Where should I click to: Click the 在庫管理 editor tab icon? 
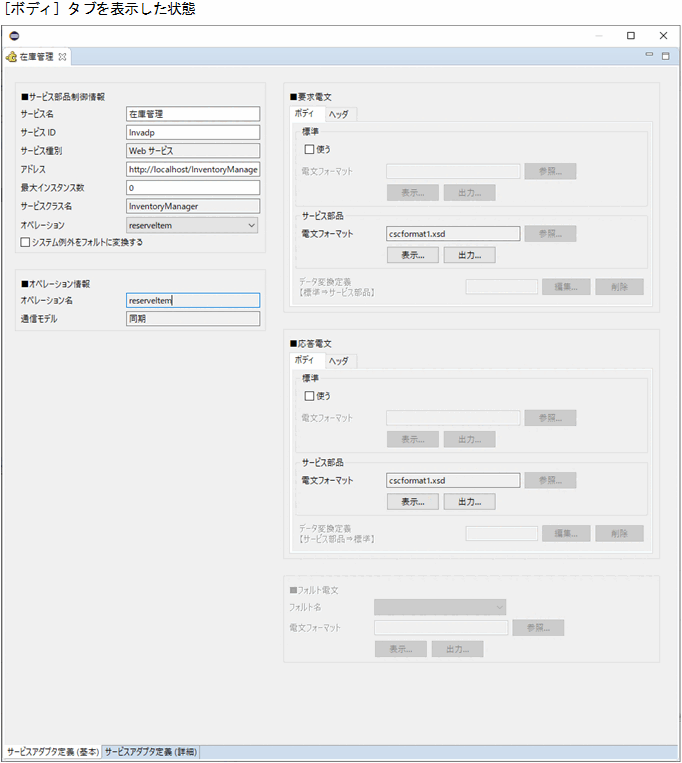click(x=11, y=57)
